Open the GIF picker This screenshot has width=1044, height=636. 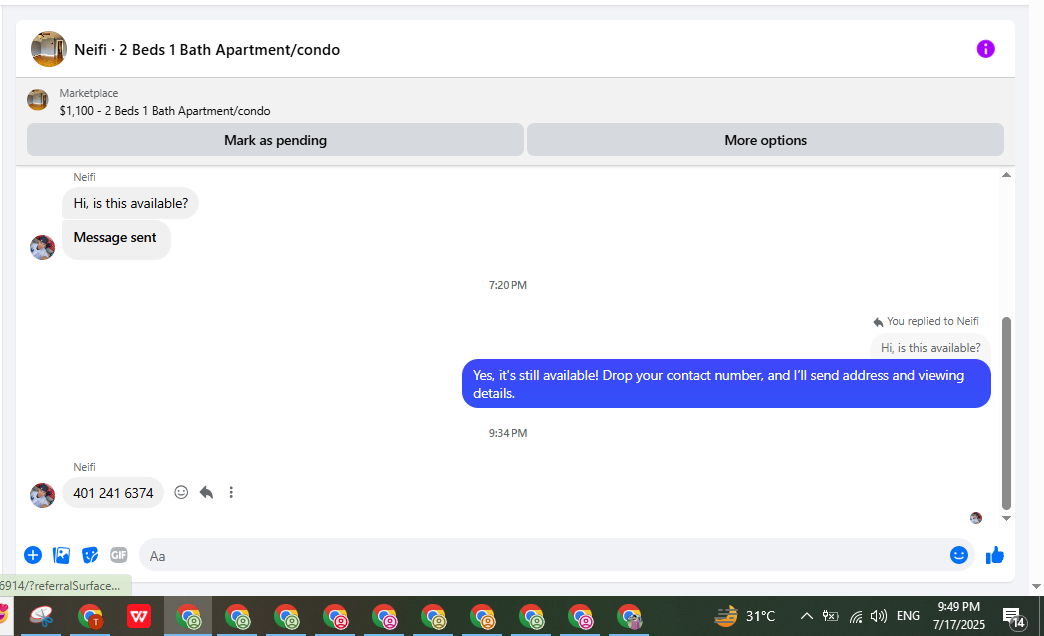click(x=119, y=555)
